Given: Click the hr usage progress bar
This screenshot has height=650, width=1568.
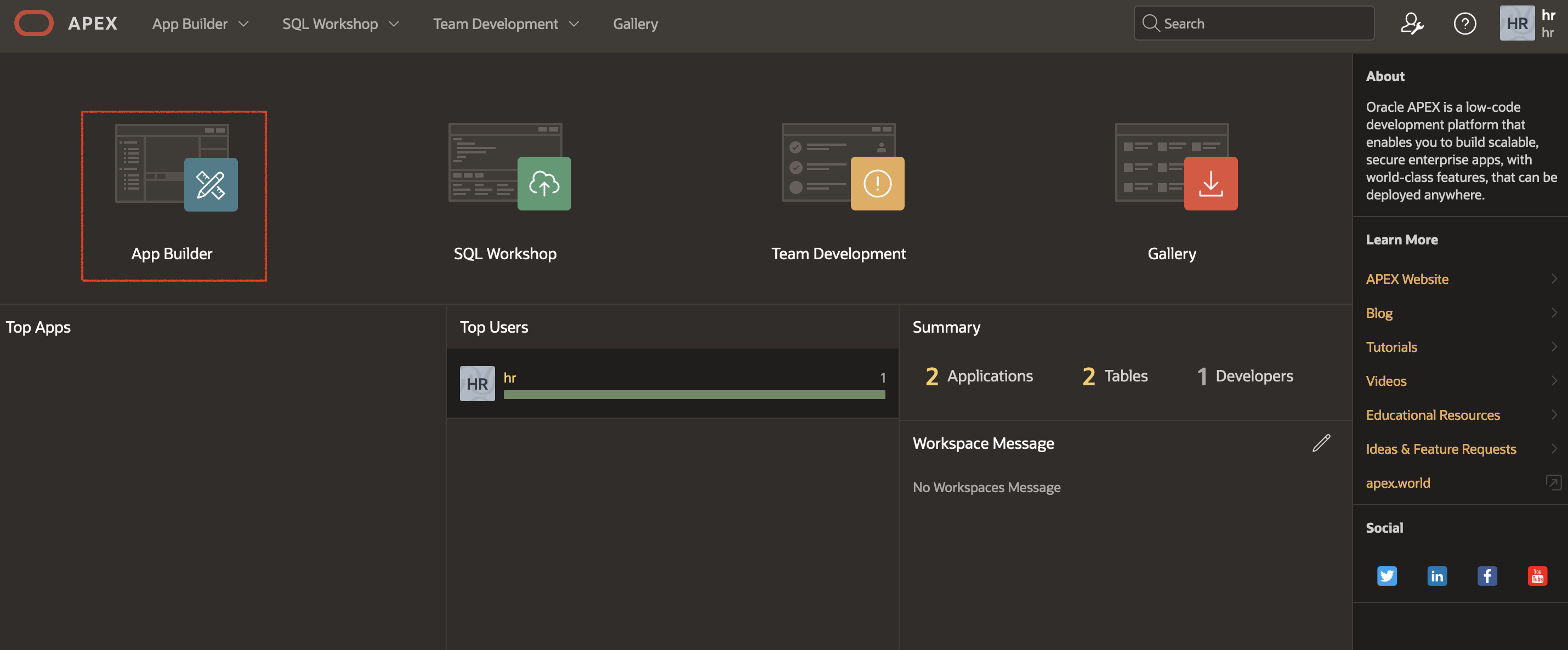Looking at the screenshot, I should pos(694,395).
